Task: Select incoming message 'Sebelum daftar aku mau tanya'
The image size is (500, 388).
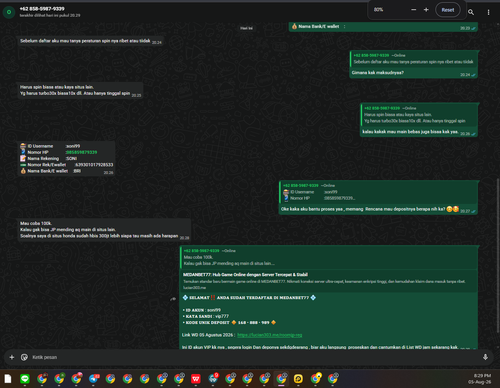Action: click(85, 41)
